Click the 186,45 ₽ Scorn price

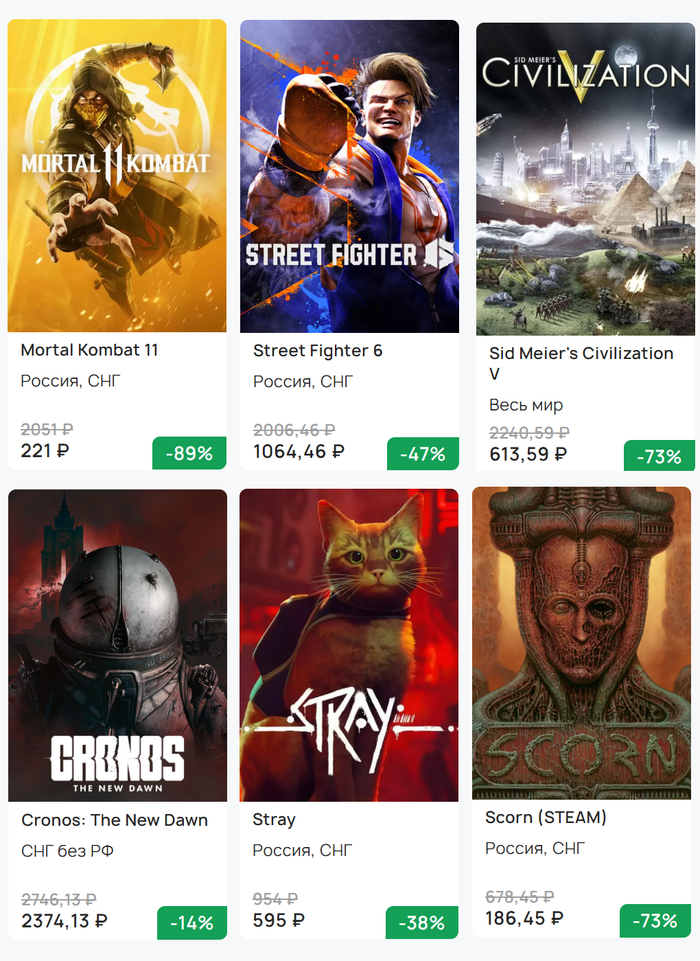[524, 918]
